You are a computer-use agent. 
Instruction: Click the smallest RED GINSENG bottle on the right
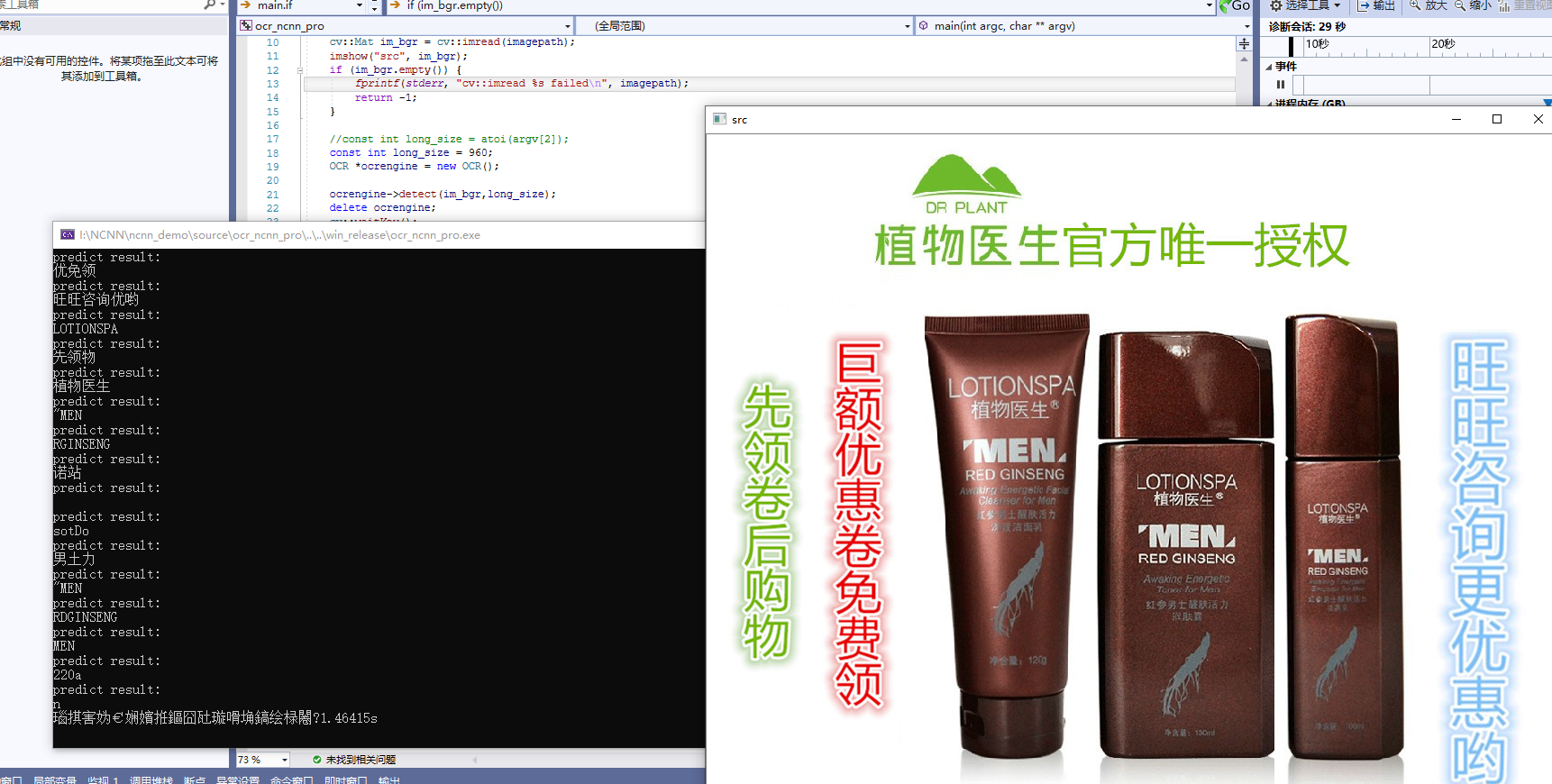[x=1344, y=537]
